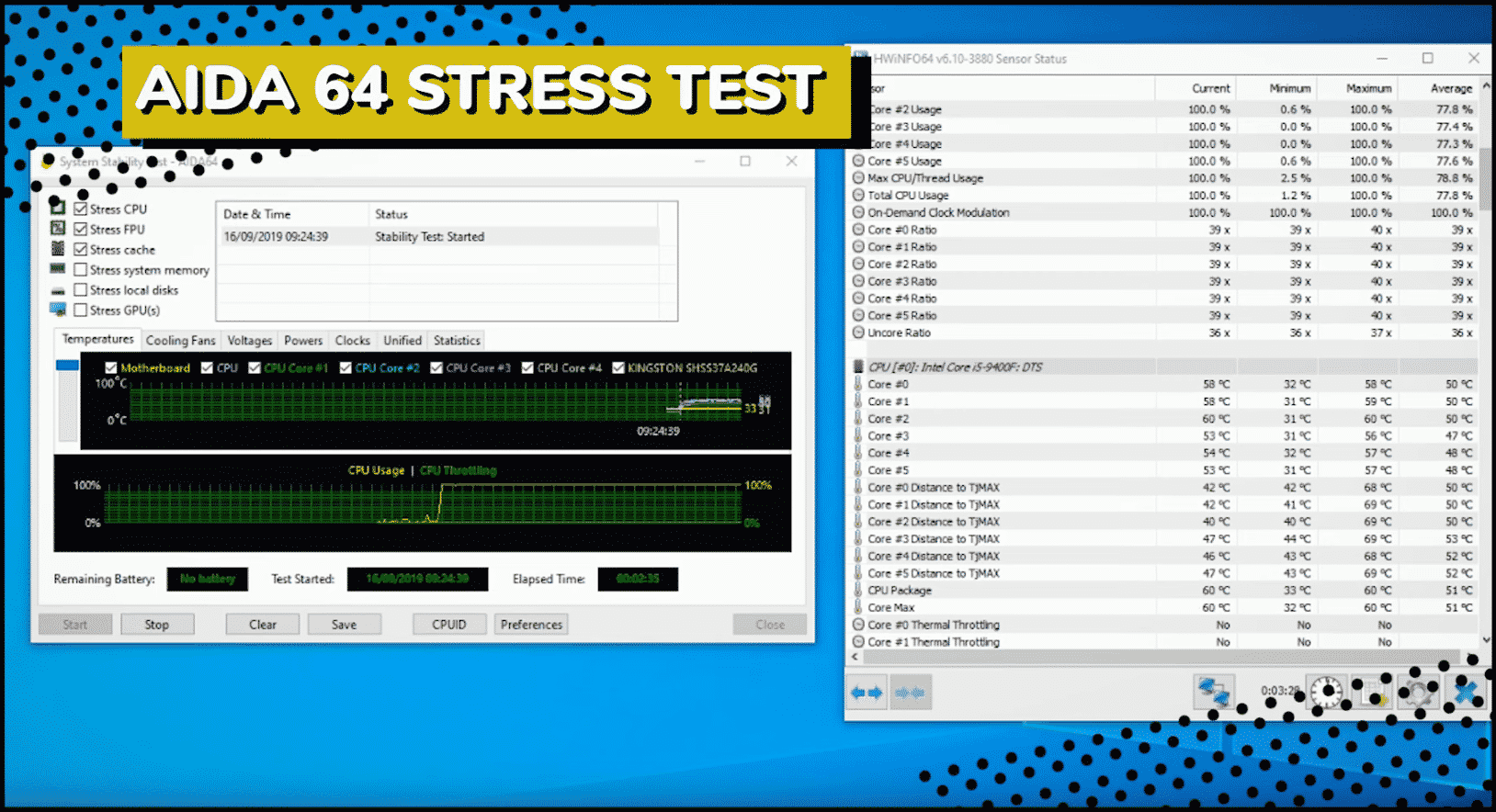Select the Unified tab
The height and width of the screenshot is (812, 1496).
pyautogui.click(x=402, y=340)
